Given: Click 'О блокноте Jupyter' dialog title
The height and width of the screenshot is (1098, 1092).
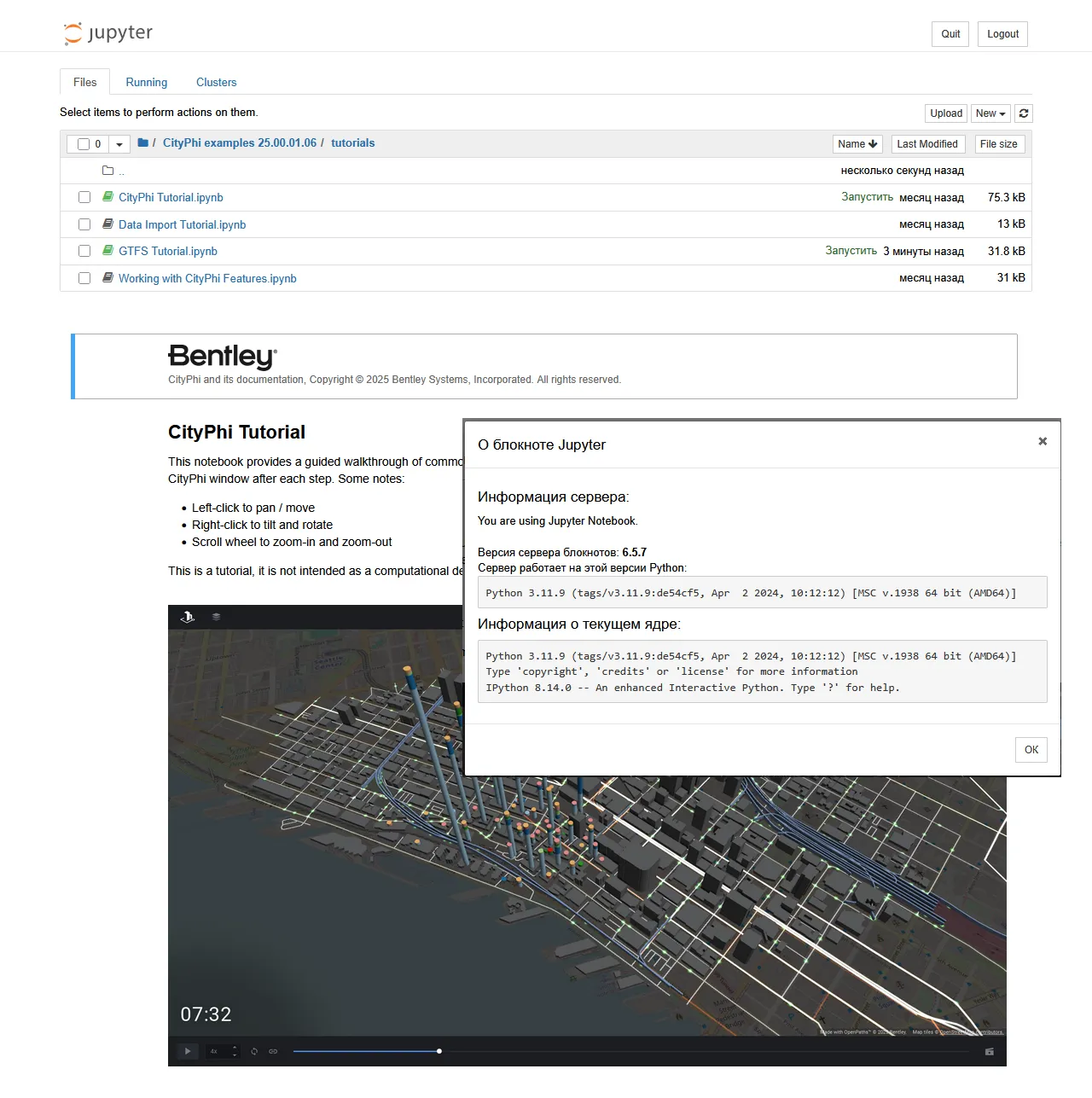Looking at the screenshot, I should tap(542, 444).
